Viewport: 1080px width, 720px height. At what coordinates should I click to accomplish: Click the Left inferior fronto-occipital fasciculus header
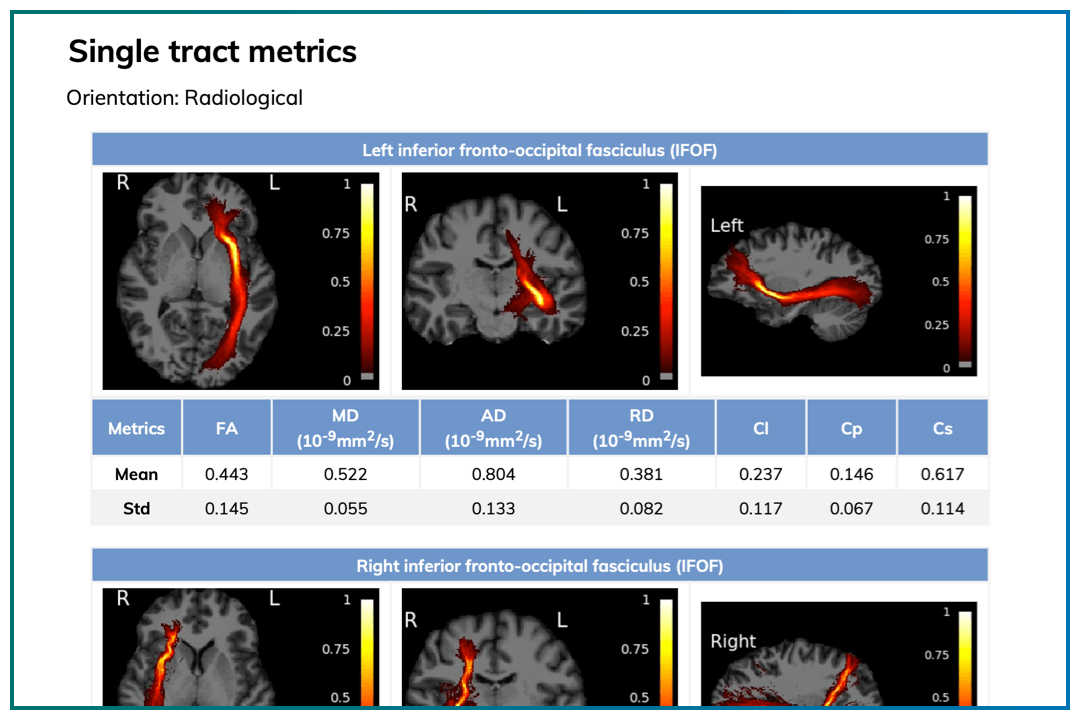[x=540, y=150]
